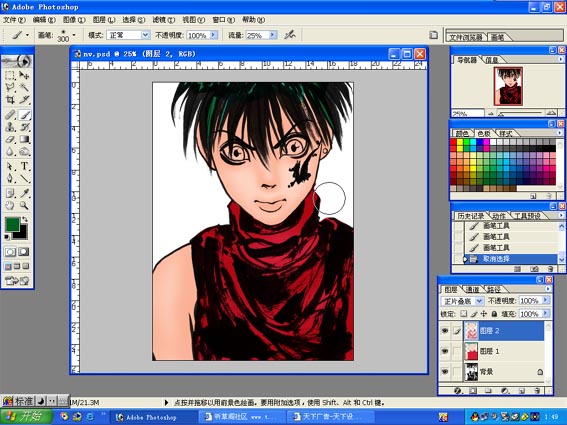
Task: Toggle visibility of layer 图层 1
Action: tap(445, 351)
